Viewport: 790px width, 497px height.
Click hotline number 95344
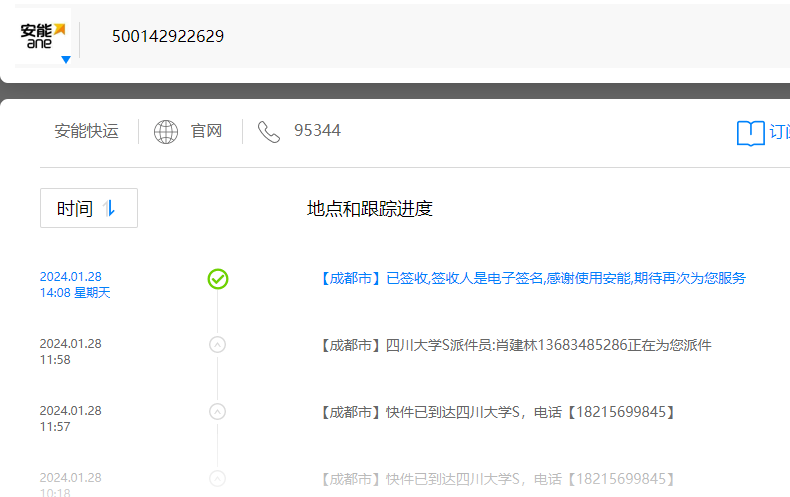point(317,131)
